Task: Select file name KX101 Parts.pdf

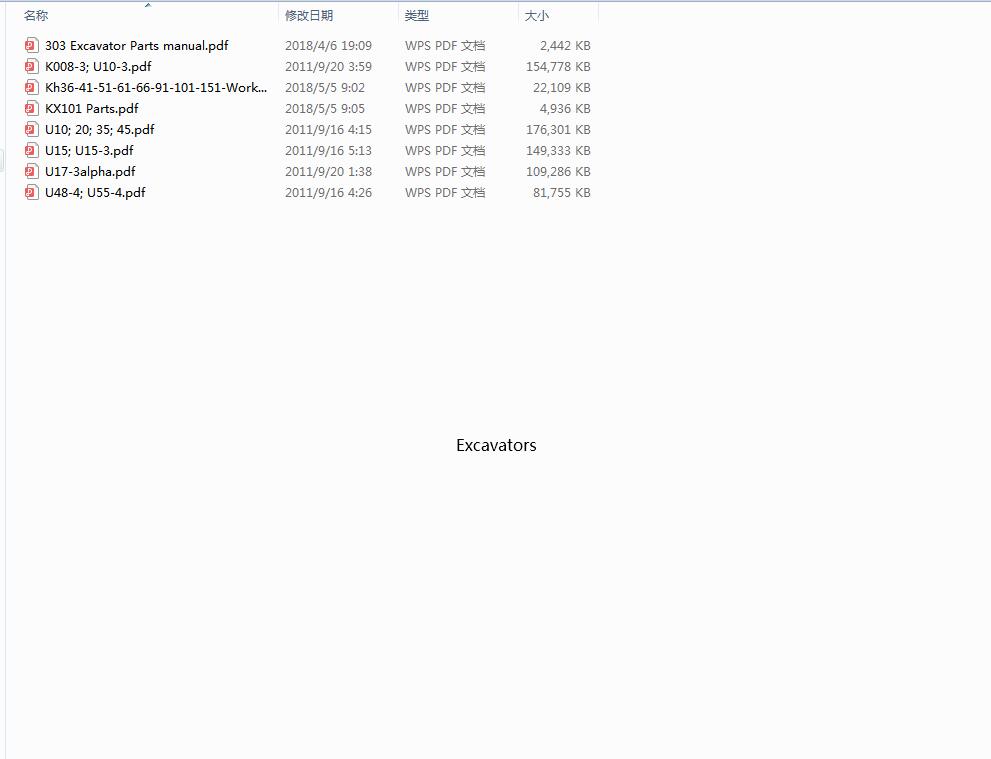Action: 92,108
